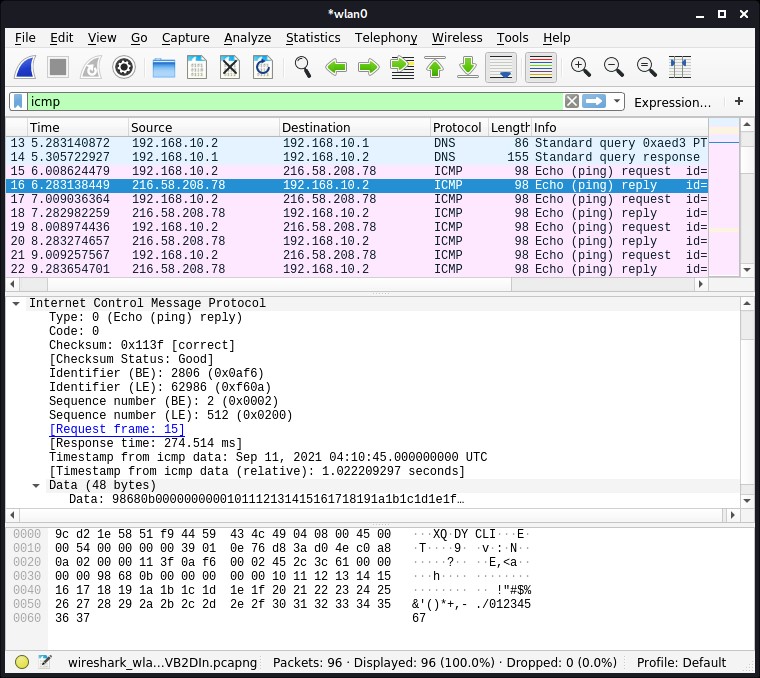The image size is (760, 678).
Task: Select packet 15 Echo ping request
Action: click(357, 171)
